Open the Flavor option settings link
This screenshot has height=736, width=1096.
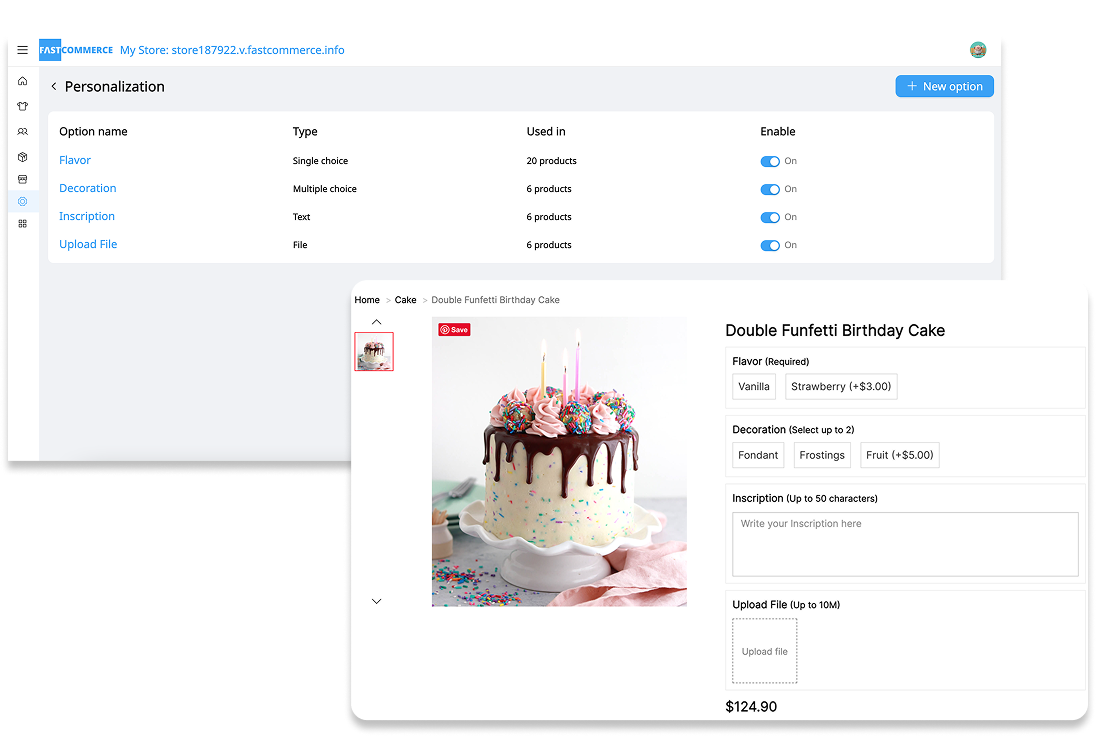[74, 159]
